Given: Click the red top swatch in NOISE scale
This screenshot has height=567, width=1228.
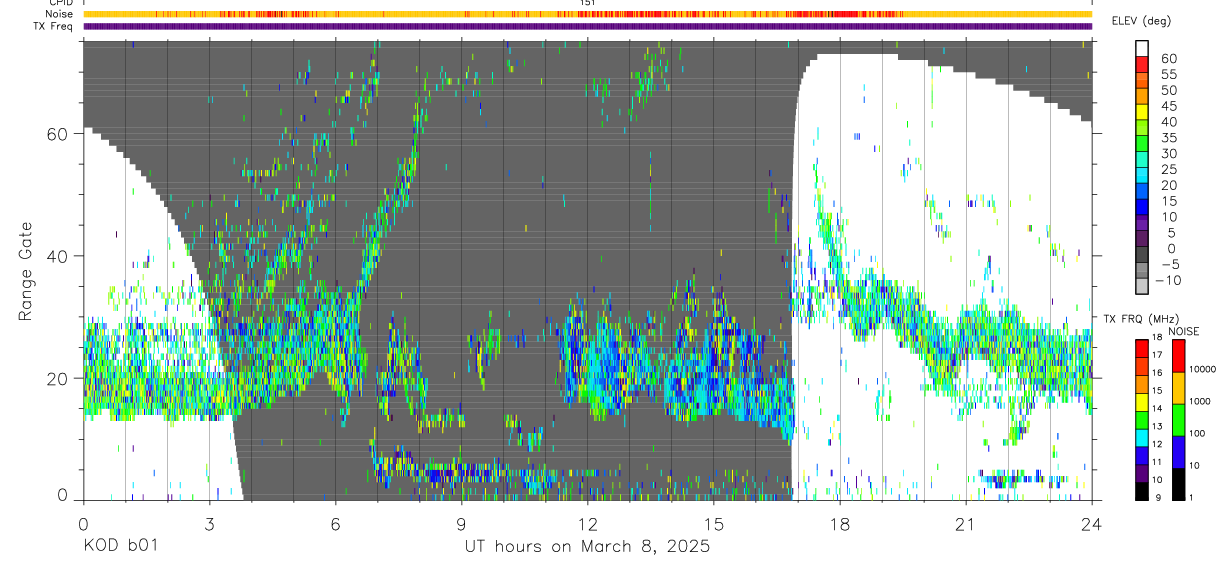Looking at the screenshot, I should coord(1179,356).
